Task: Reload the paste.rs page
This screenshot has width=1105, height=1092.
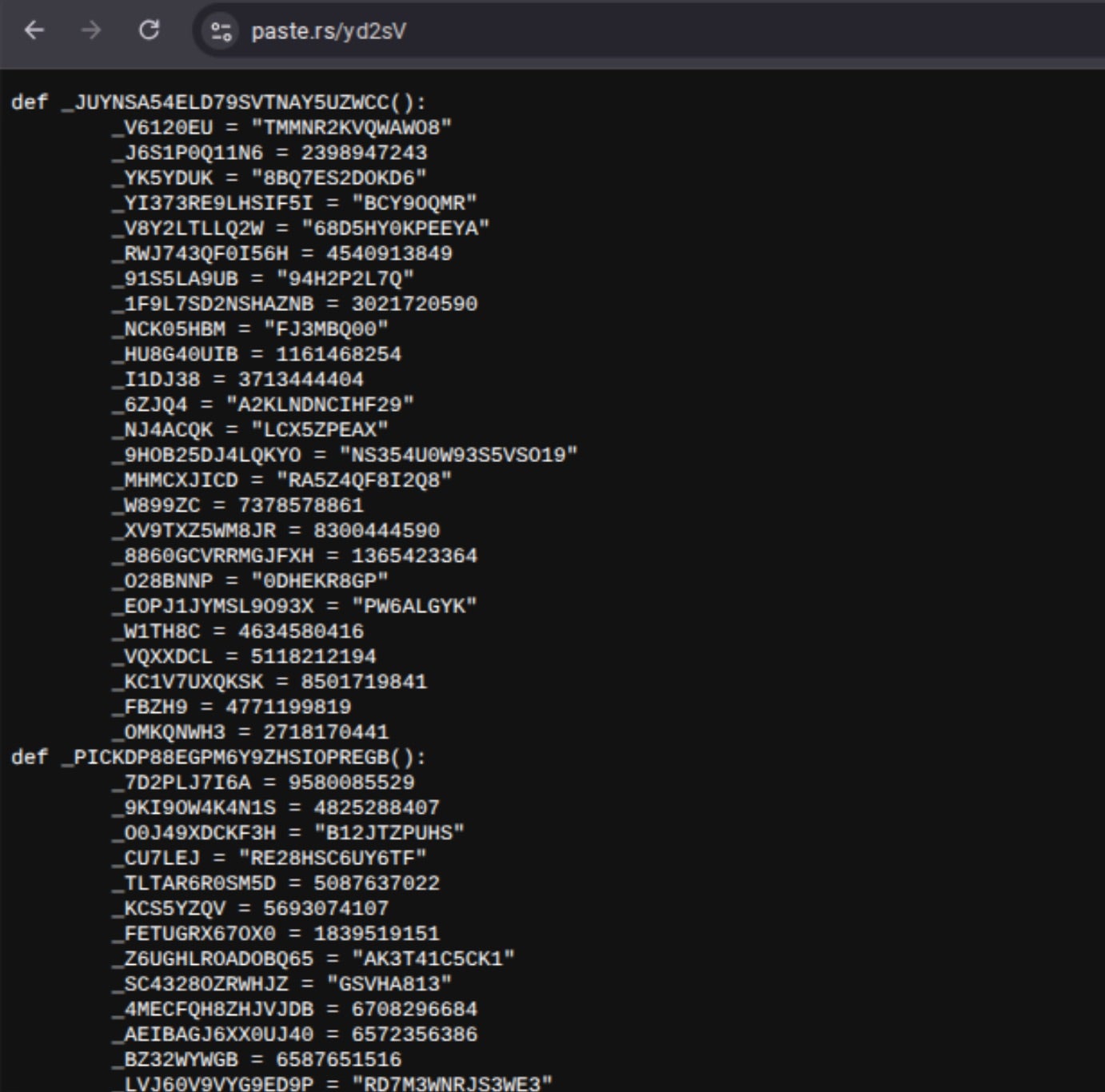Action: click(x=149, y=30)
